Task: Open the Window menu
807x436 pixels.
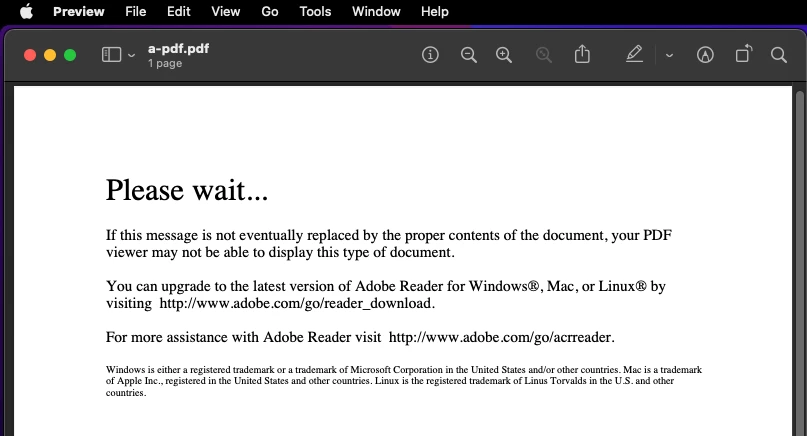Action: pos(376,11)
